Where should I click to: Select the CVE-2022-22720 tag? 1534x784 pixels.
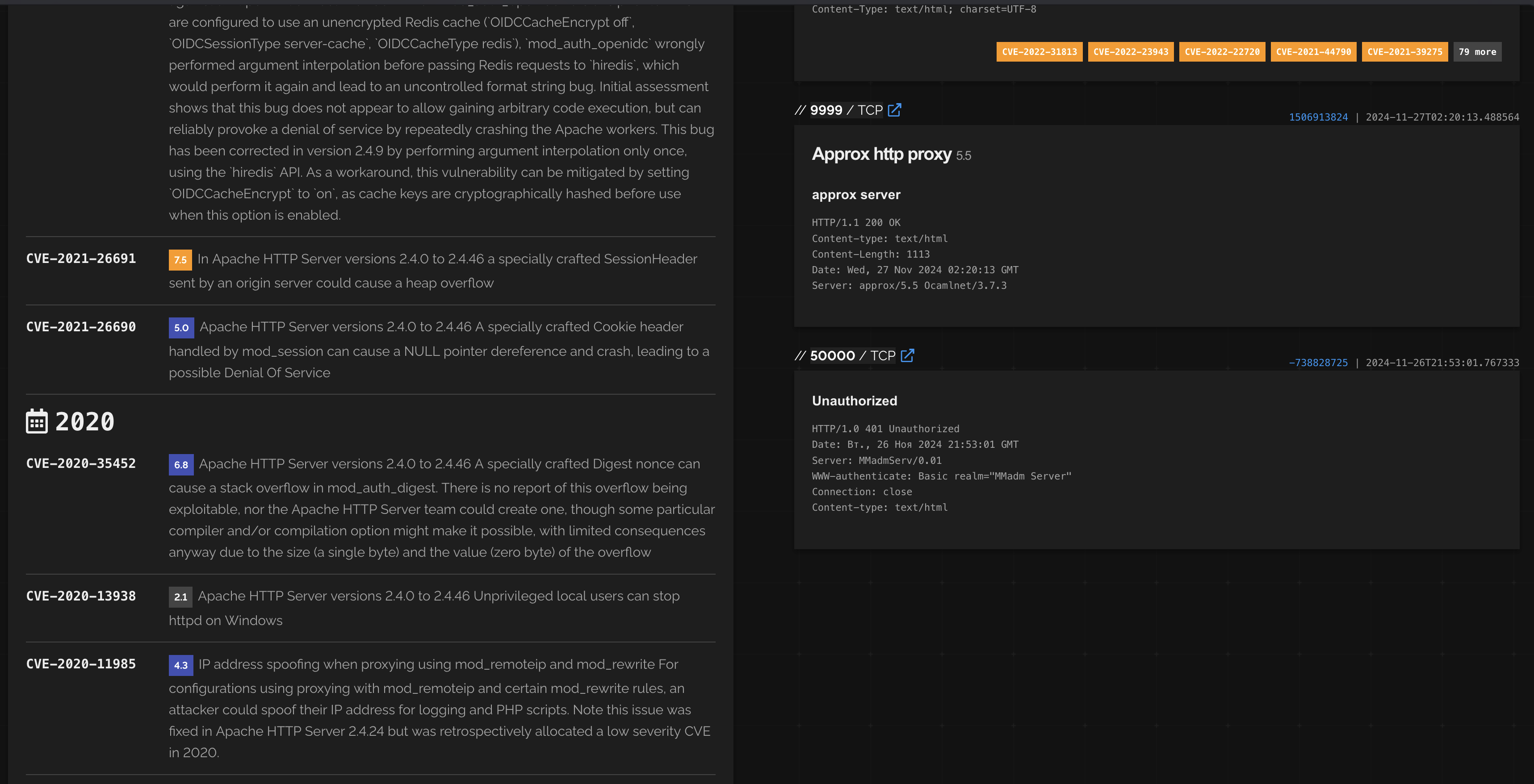pyautogui.click(x=1222, y=52)
